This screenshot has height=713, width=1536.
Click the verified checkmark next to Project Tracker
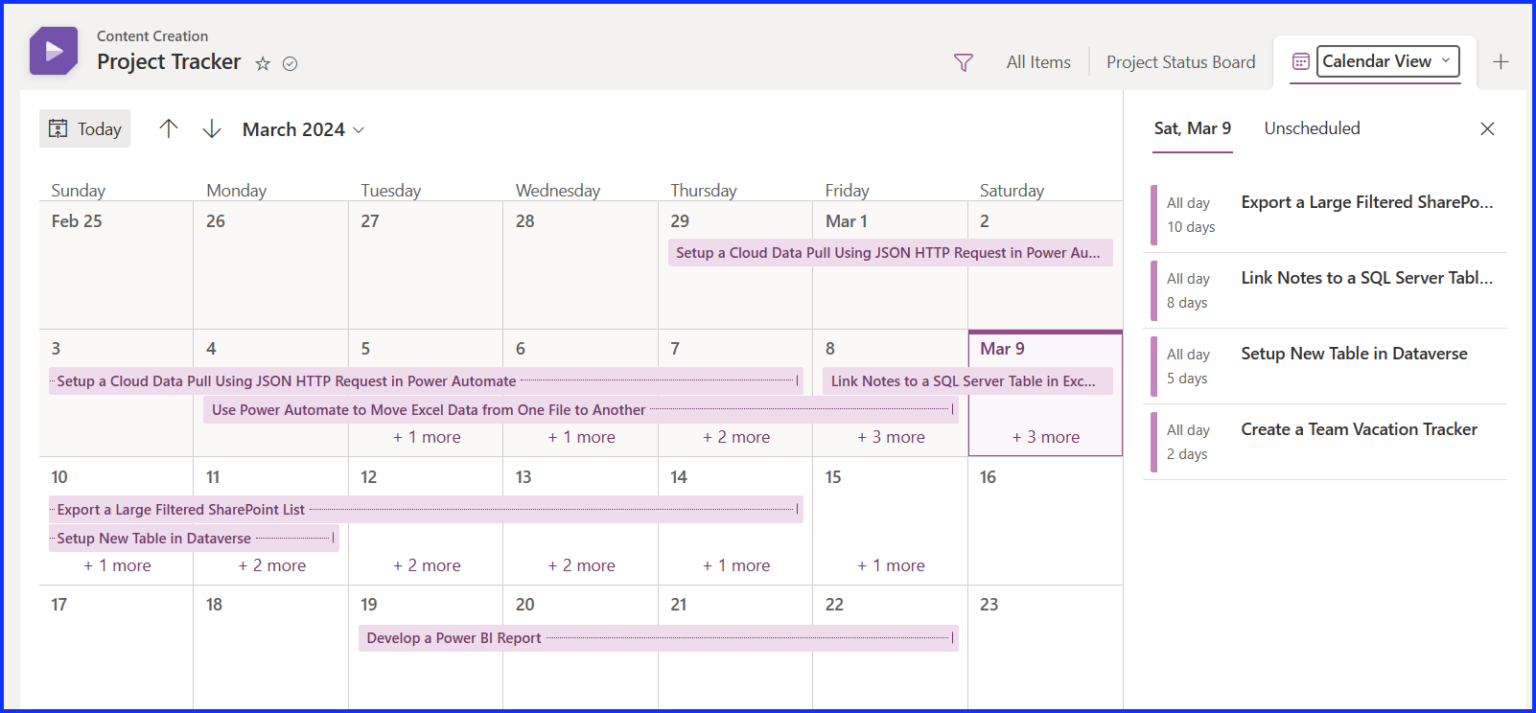289,63
